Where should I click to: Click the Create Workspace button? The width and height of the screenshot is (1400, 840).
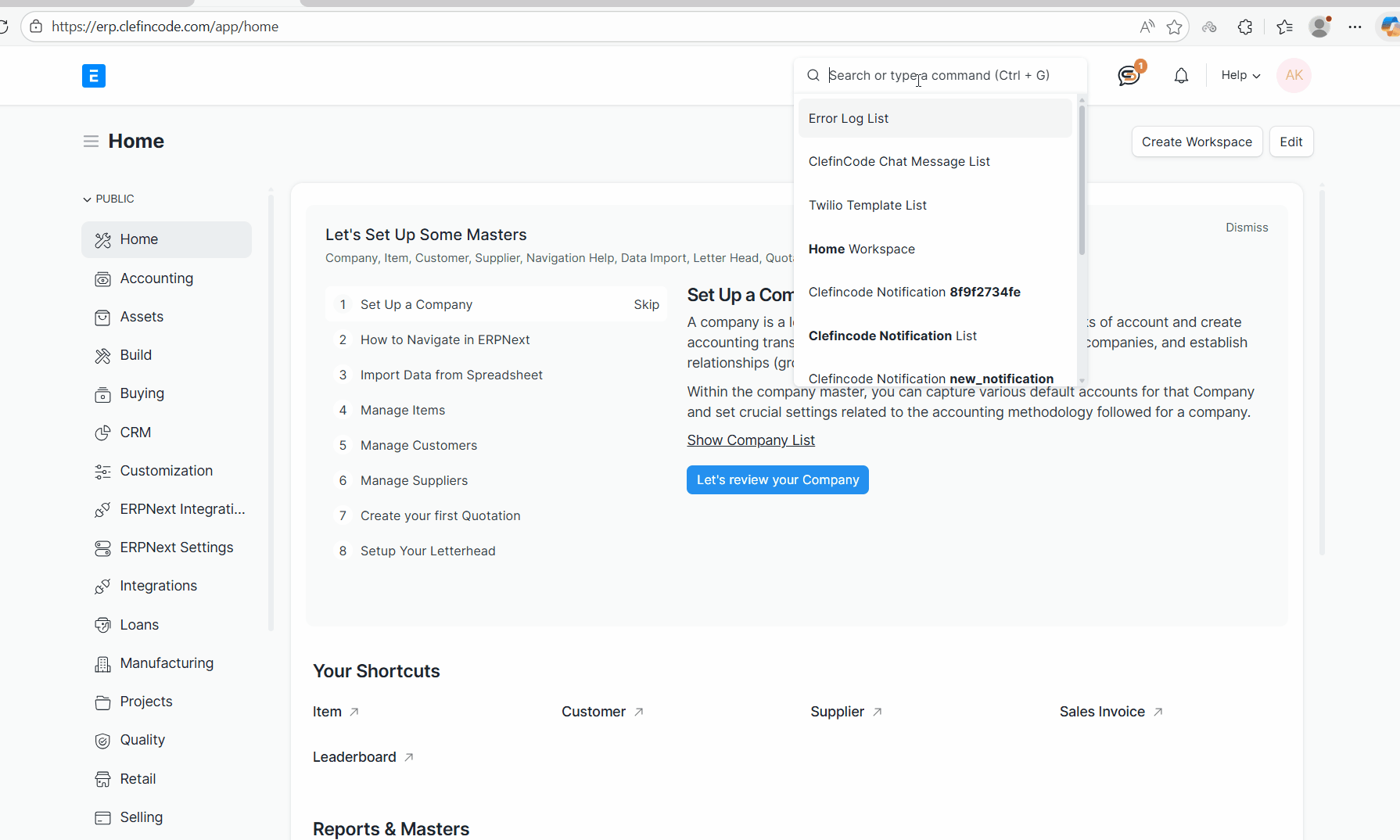[1197, 142]
